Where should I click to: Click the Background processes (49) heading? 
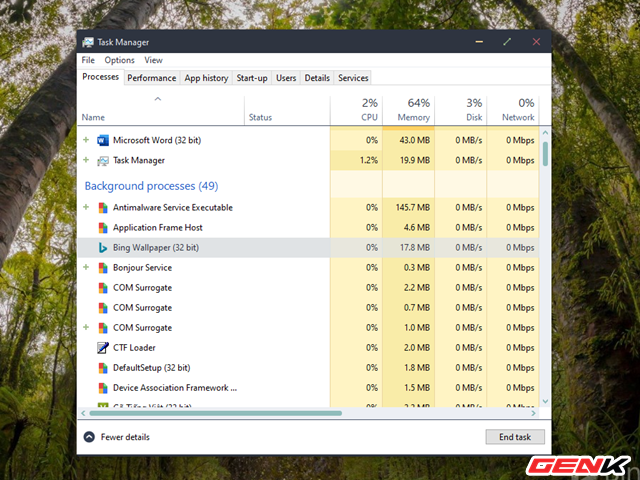click(x=151, y=186)
